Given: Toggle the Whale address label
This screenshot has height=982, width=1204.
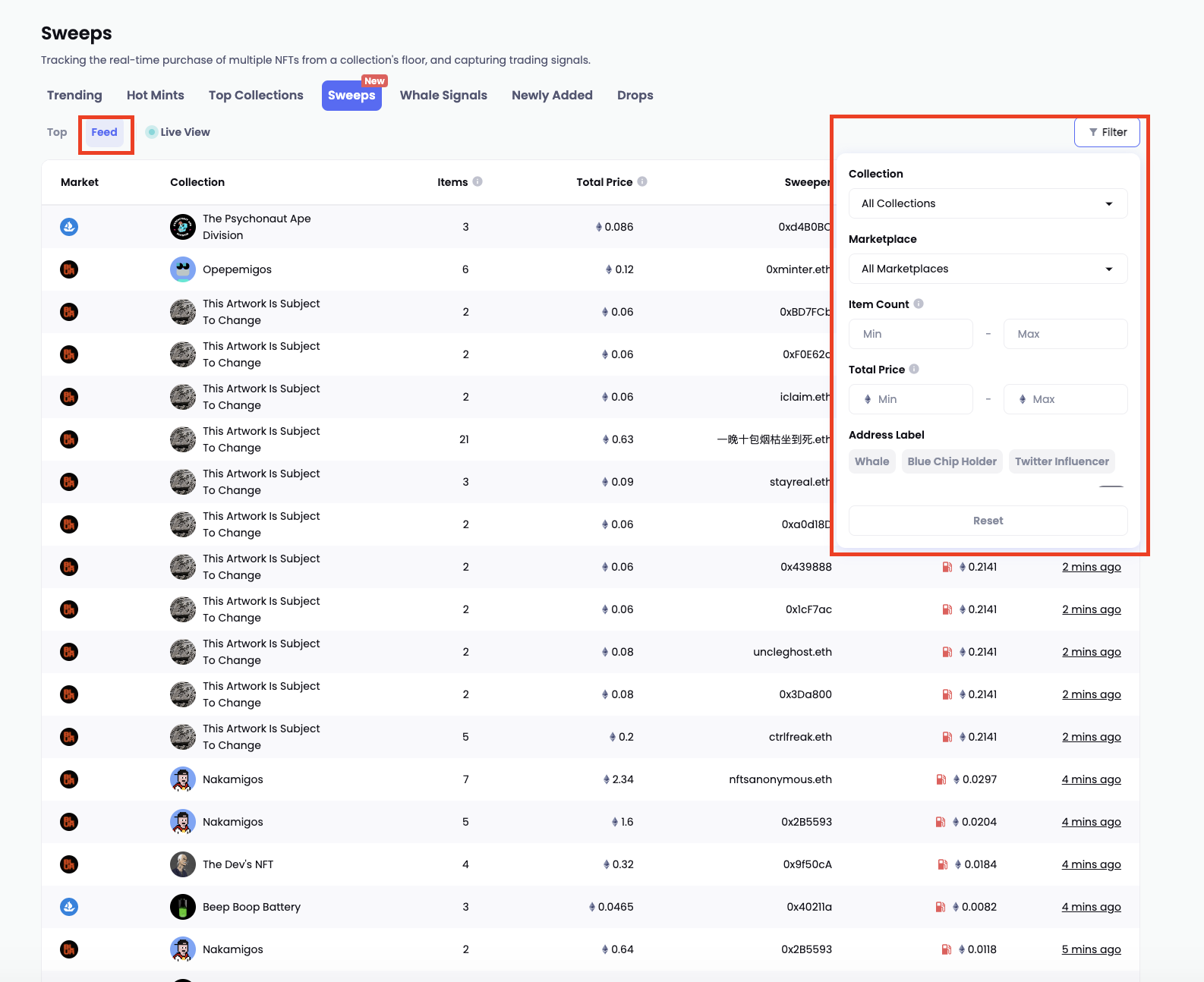Looking at the screenshot, I should tap(871, 461).
